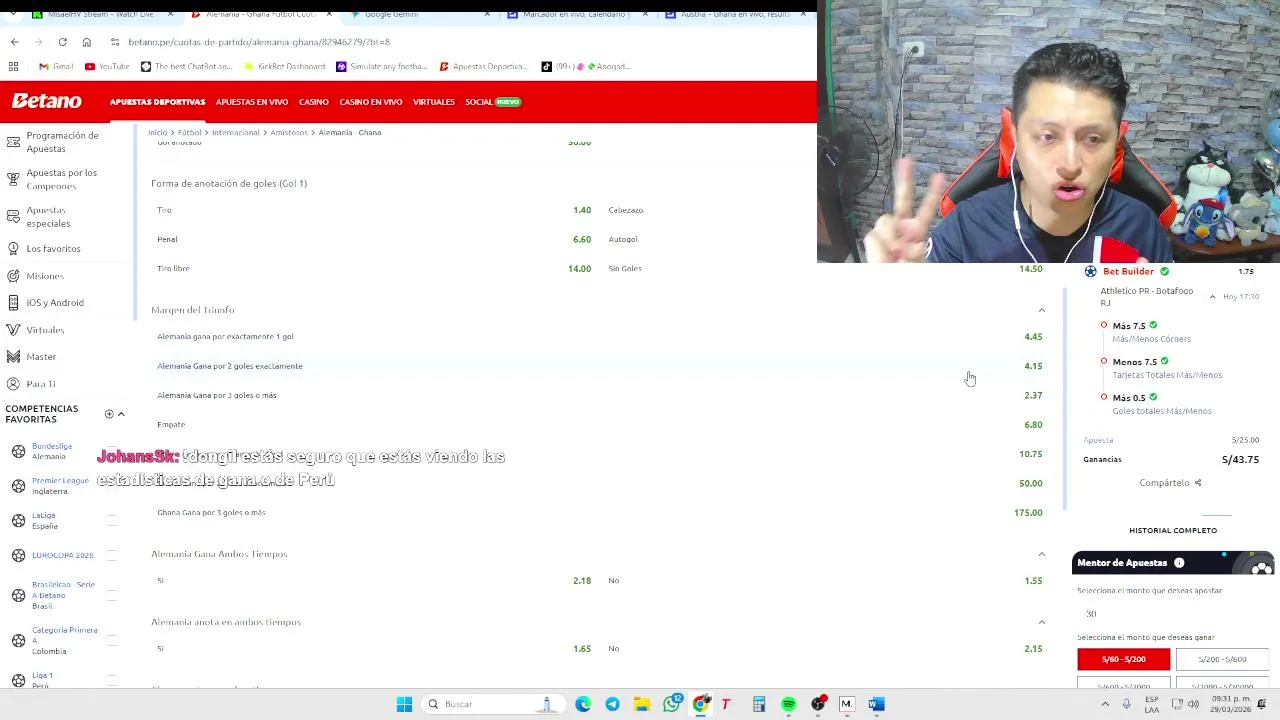Select Alemania gana por exactamente 1 gol
Viewport: 1280px width, 720px height.
tap(599, 337)
